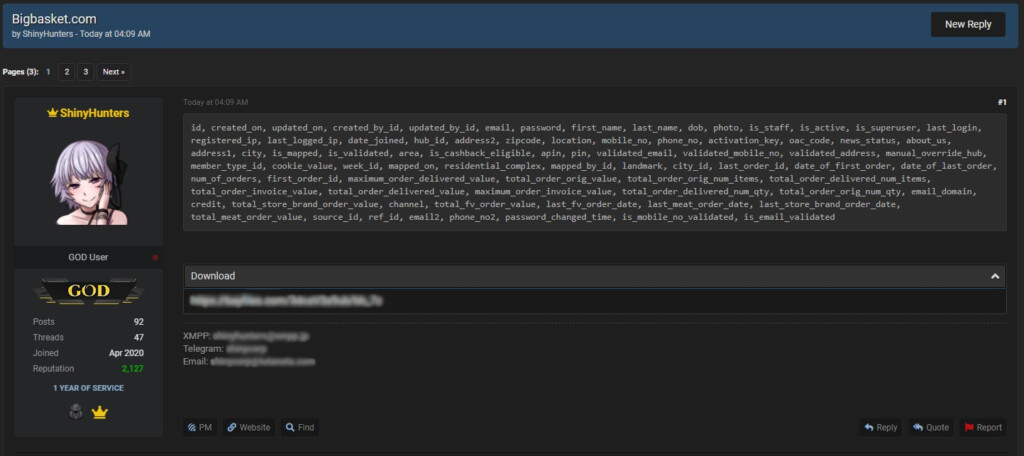Click the Threads count 47
Image resolution: width=1024 pixels, height=456 pixels.
pos(138,337)
